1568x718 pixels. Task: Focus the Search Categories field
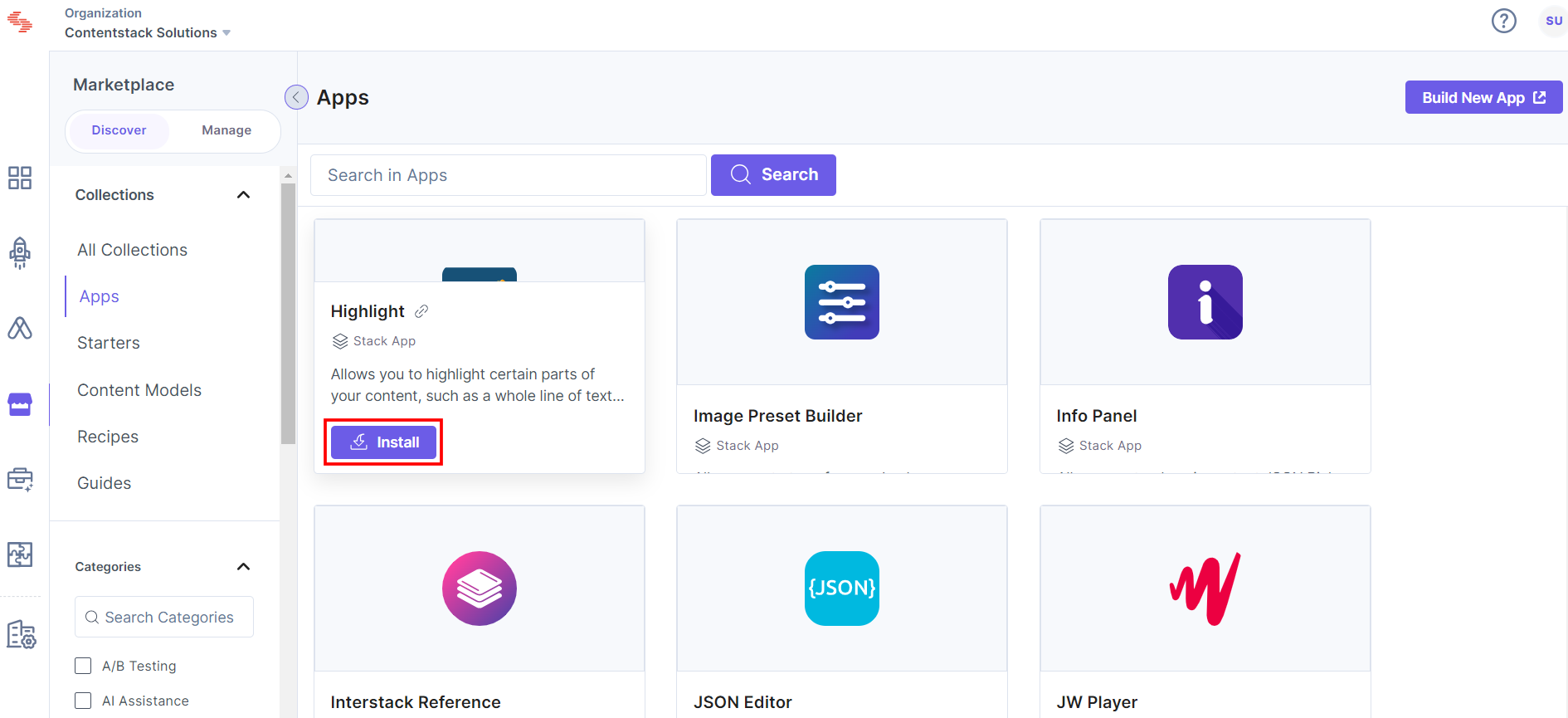[164, 617]
